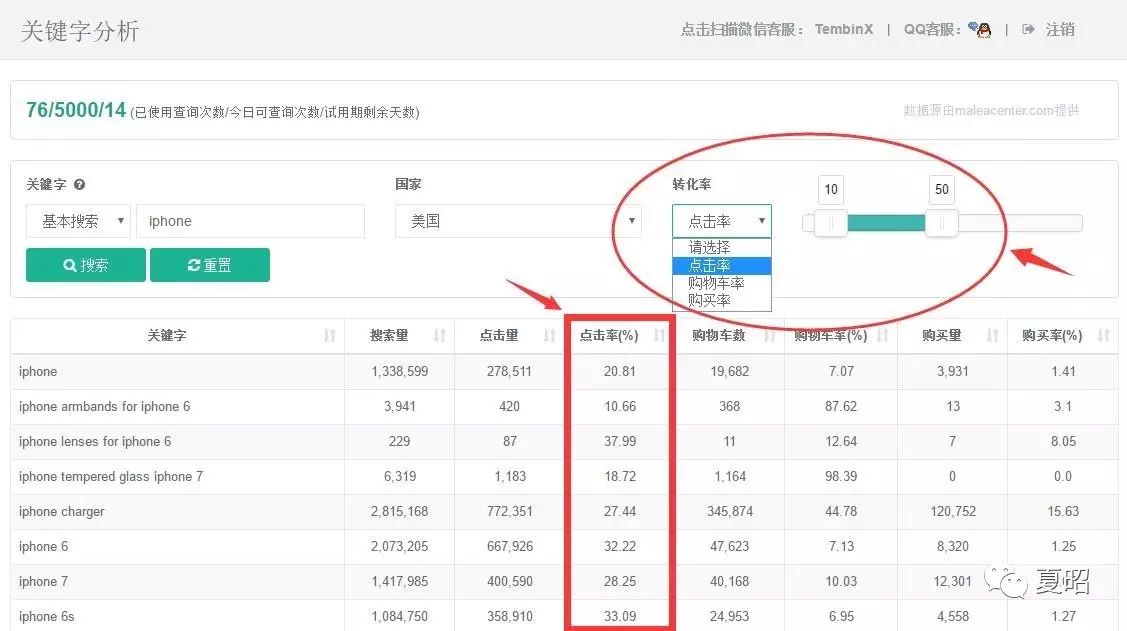Click the purchase rate value 8.05
This screenshot has width=1127, height=631.
tap(1063, 442)
